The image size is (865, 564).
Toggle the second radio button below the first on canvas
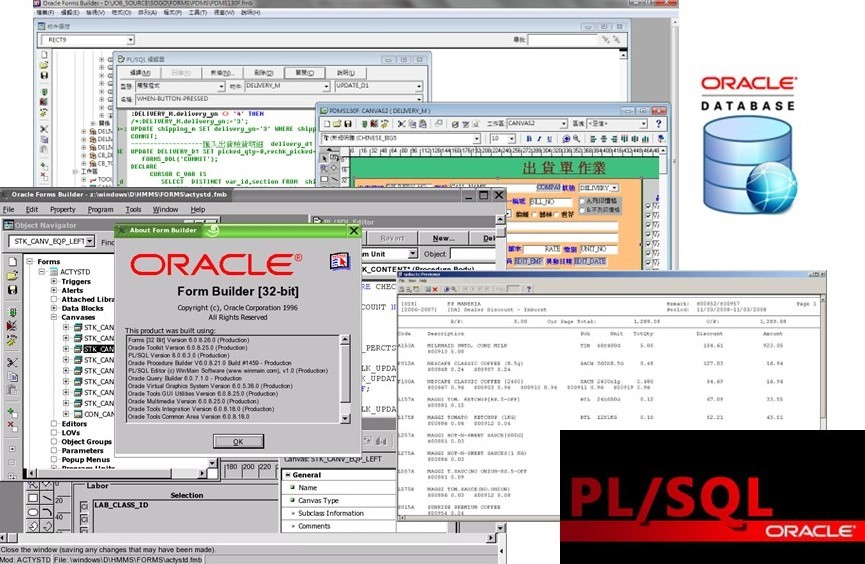coord(582,210)
